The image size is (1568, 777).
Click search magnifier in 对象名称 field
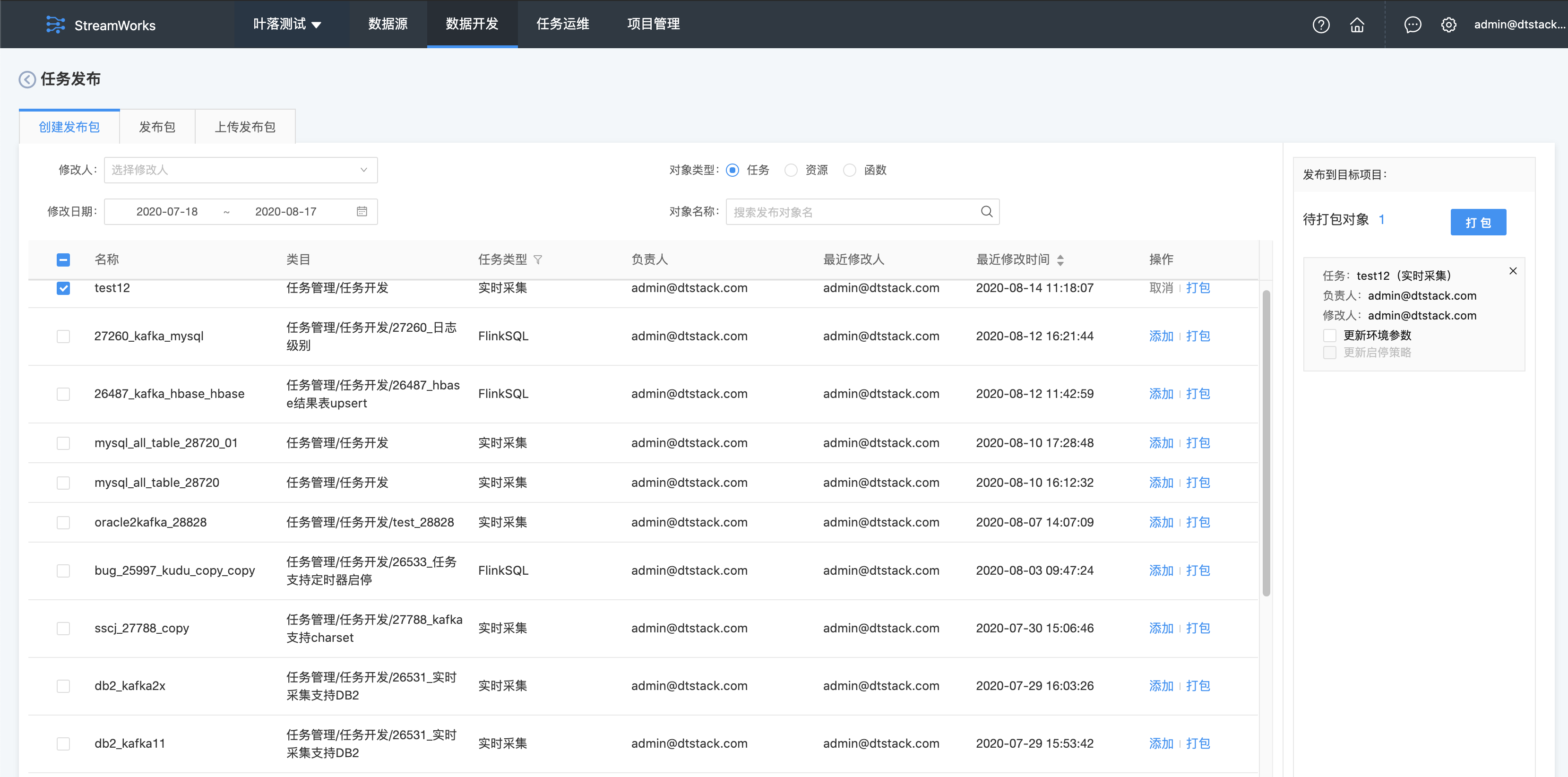click(x=986, y=211)
